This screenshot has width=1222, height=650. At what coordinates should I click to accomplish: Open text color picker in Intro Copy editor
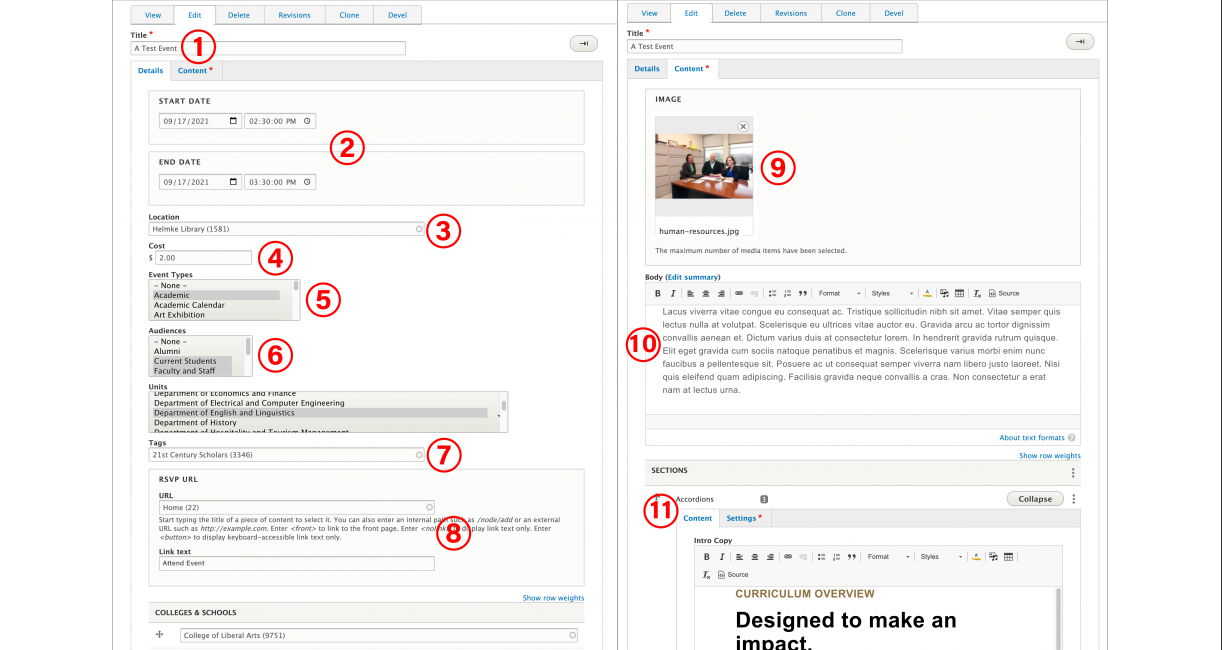pyautogui.click(x=976, y=557)
